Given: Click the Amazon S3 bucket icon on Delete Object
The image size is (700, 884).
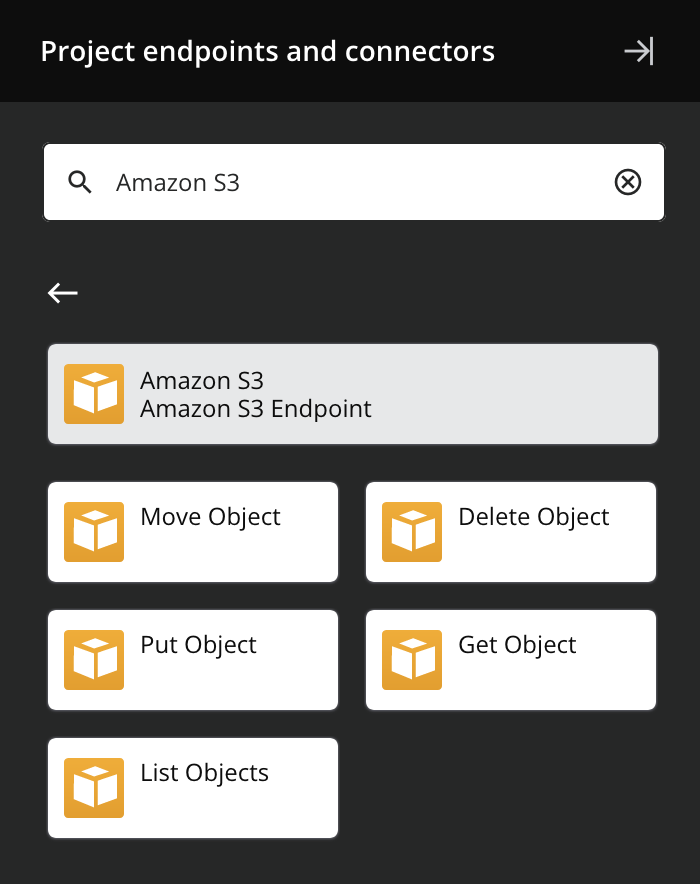Looking at the screenshot, I should coord(411,531).
